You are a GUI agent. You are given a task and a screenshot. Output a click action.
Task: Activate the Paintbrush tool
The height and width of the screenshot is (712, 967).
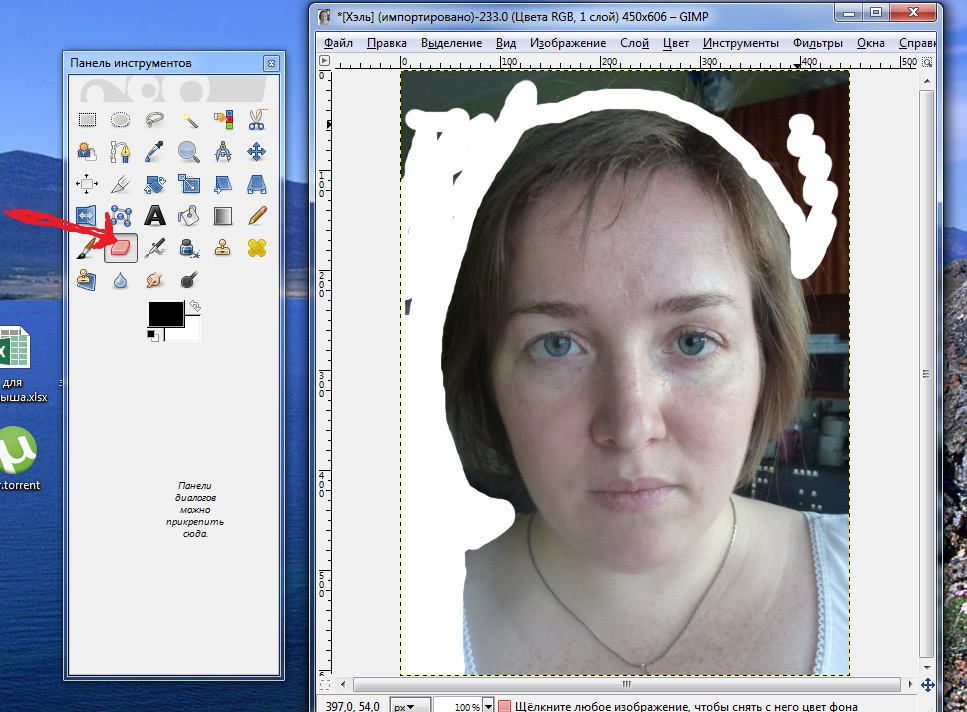87,248
